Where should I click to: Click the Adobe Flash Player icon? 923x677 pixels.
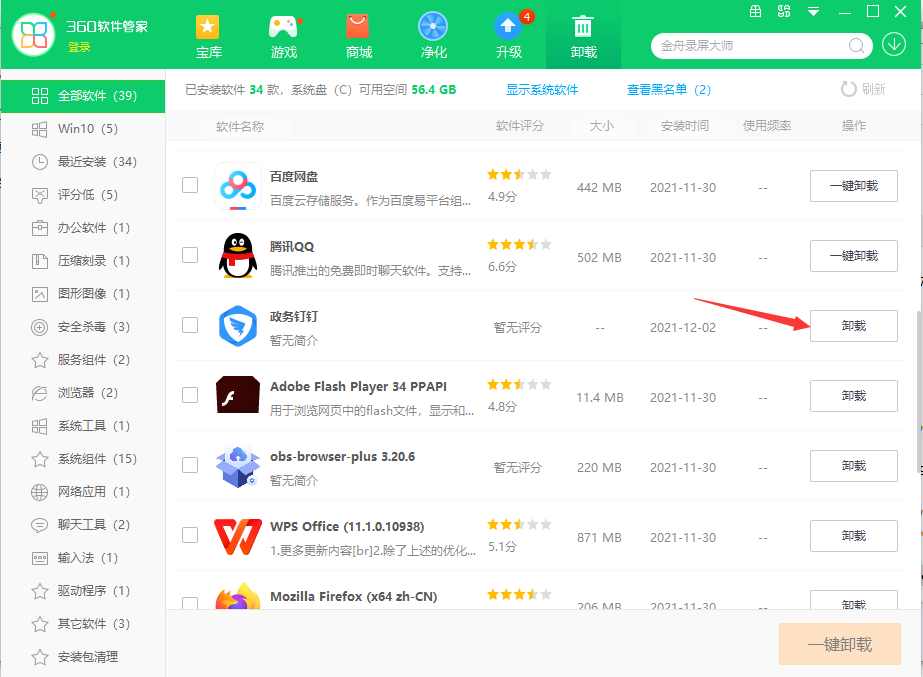point(238,394)
